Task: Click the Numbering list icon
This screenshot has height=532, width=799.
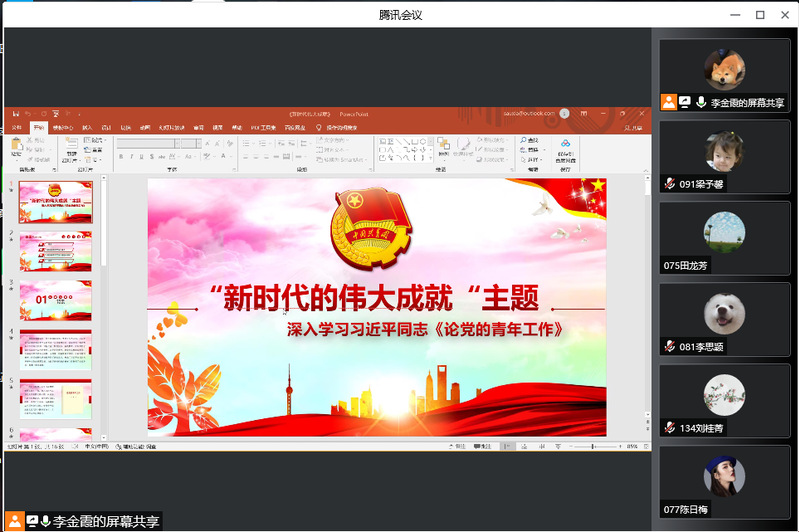Action: [x=263, y=144]
